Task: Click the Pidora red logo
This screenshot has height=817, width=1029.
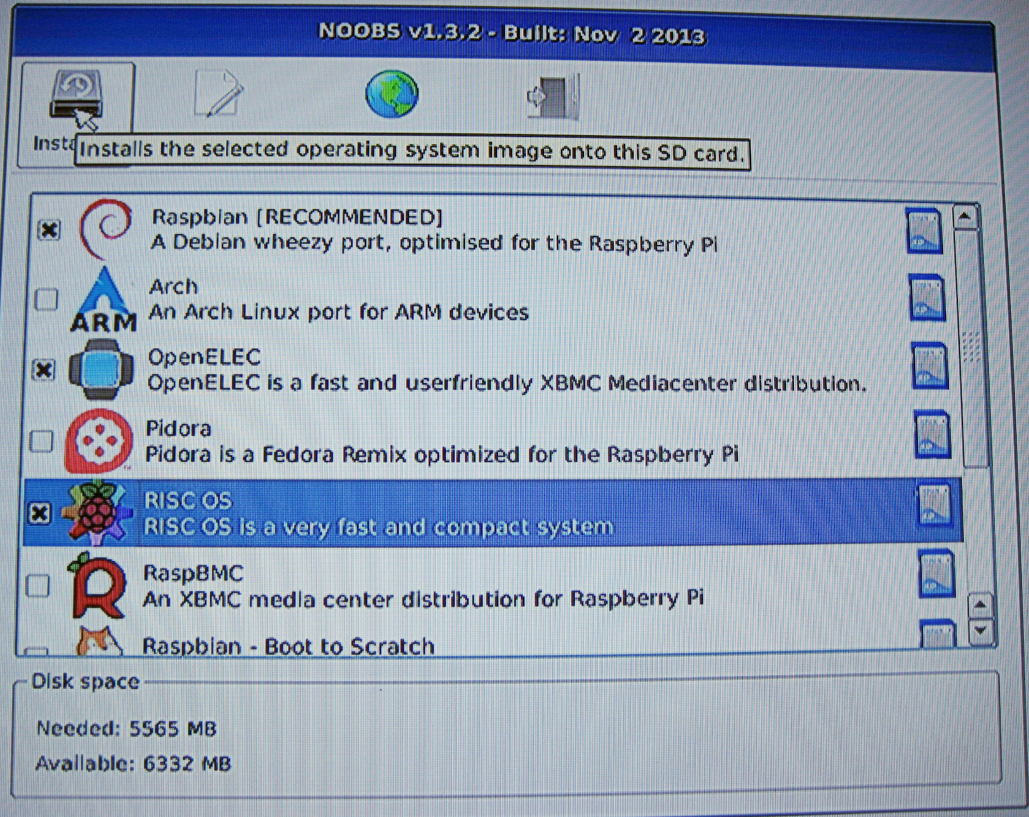Action: pyautogui.click(x=98, y=441)
